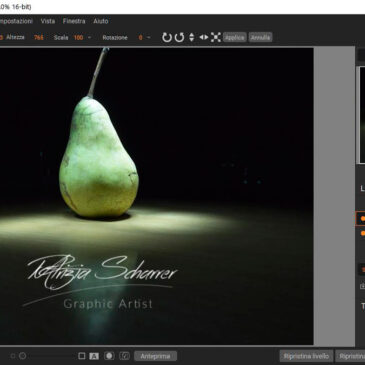Edit the Scala value 100
This screenshot has height=365, width=365.
point(78,38)
